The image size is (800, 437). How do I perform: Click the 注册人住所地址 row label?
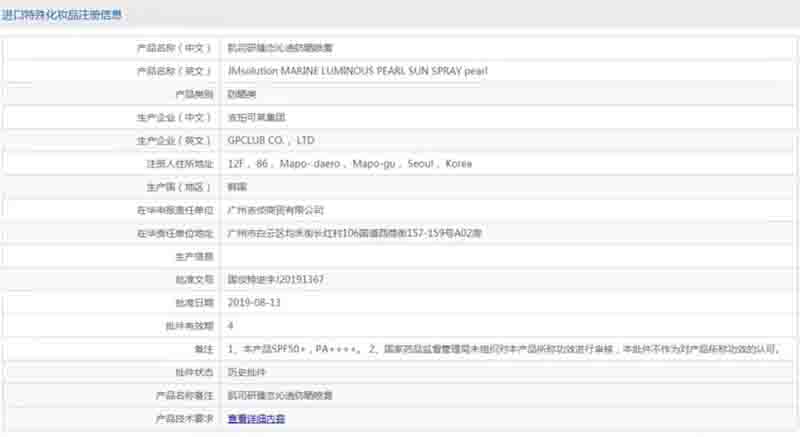[x=180, y=164]
